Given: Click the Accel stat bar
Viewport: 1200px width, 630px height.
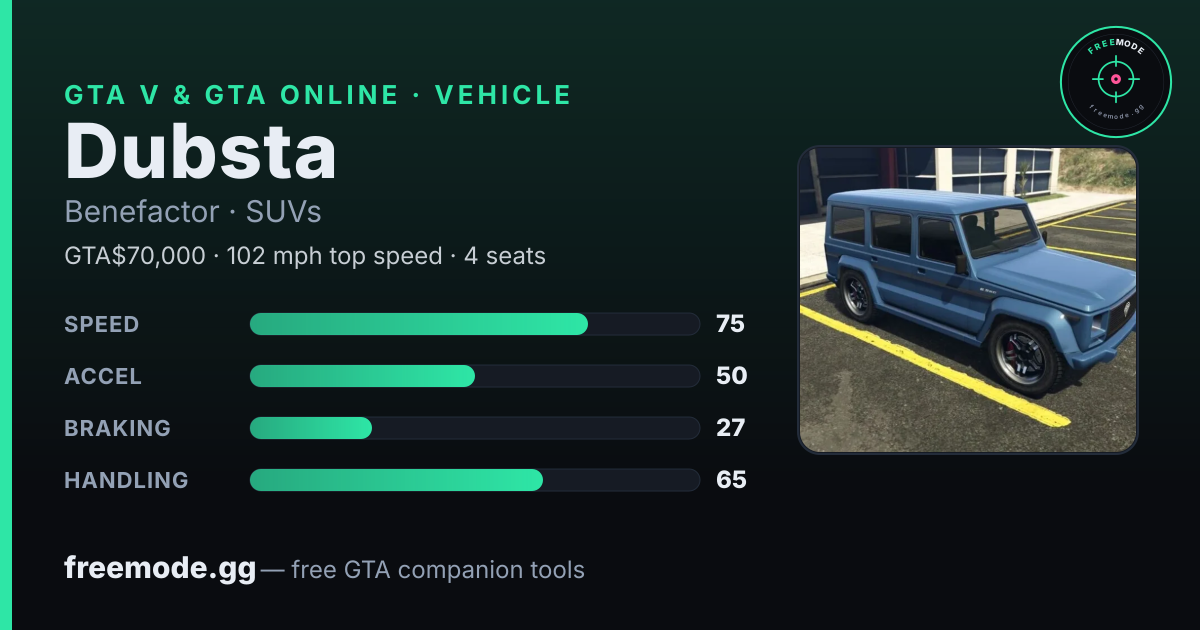Looking at the screenshot, I should (474, 376).
